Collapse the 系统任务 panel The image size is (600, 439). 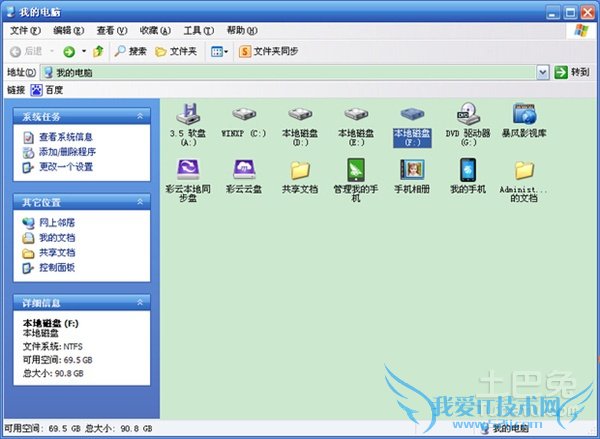[x=140, y=116]
